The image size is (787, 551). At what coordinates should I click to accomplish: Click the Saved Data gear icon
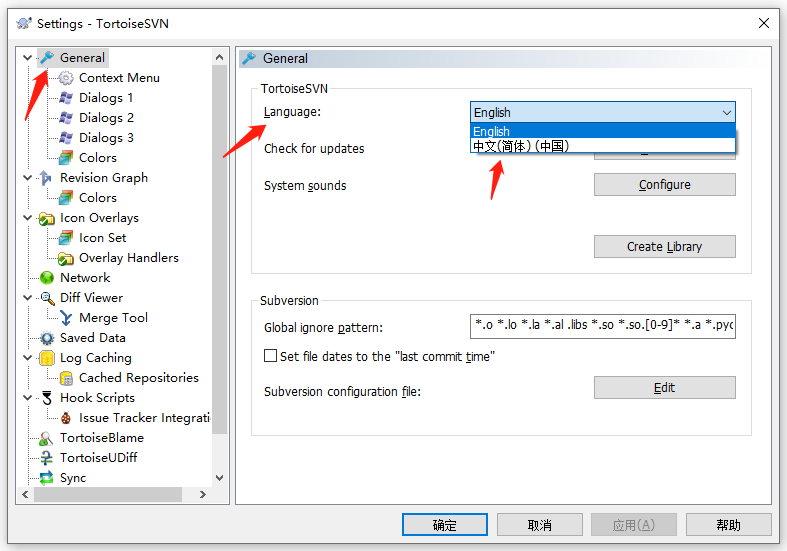47,338
